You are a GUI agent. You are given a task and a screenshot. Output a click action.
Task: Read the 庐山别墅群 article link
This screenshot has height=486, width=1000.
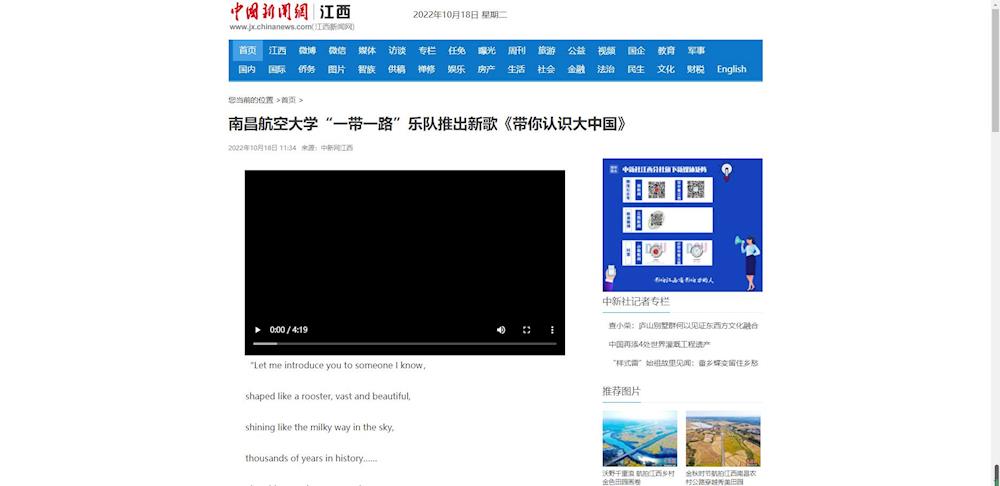(683, 325)
